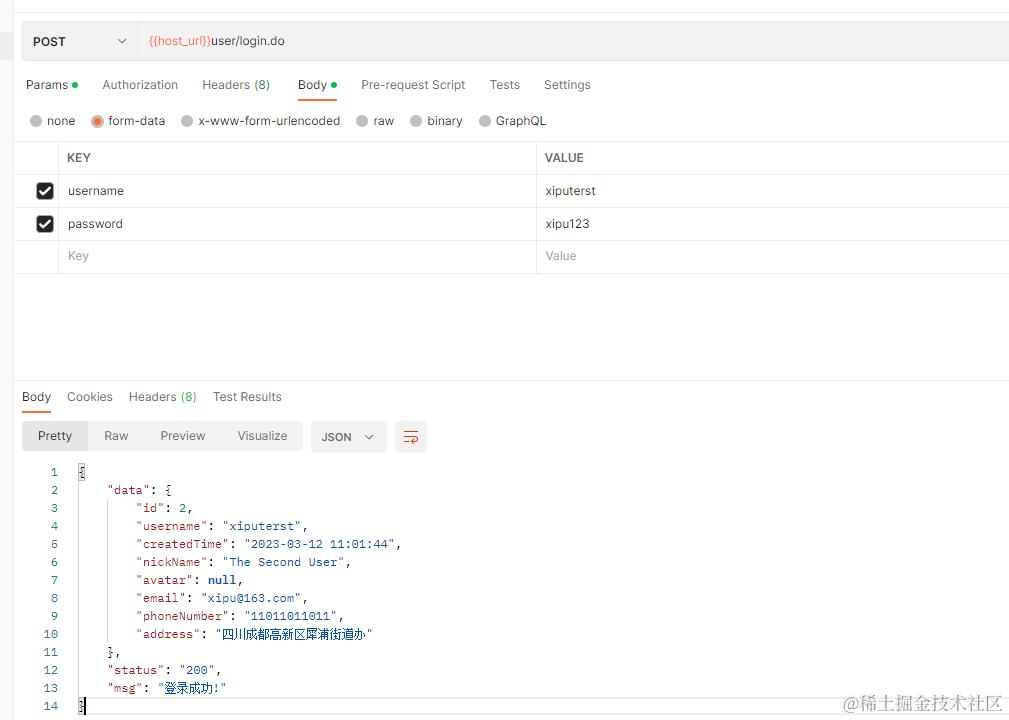Screen dimensions: 1009x720
Task: Click the password key cell
Action: tap(297, 224)
